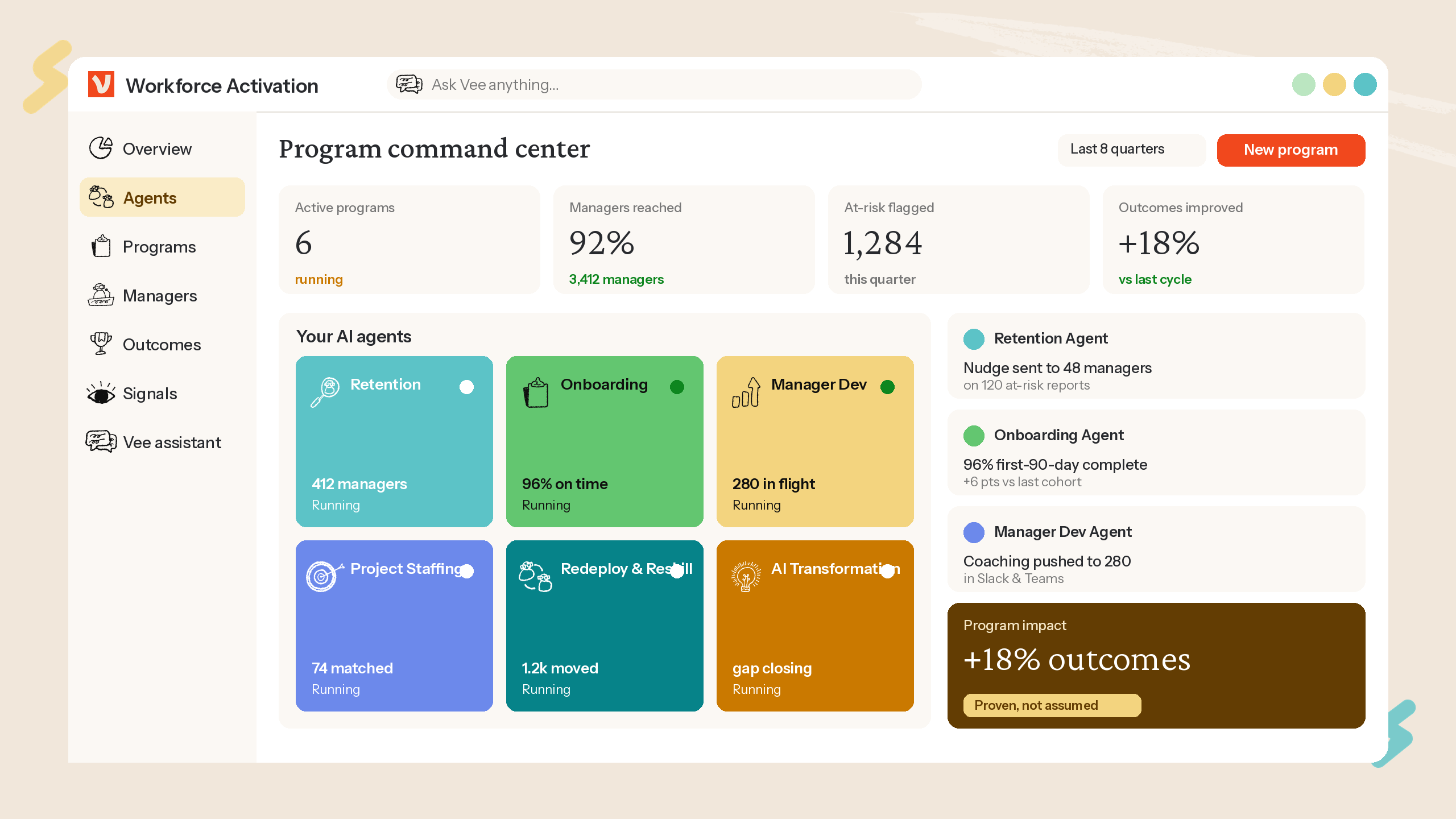Open the Manager Dev Agent activity item
1456x819 pixels.
point(1156,549)
